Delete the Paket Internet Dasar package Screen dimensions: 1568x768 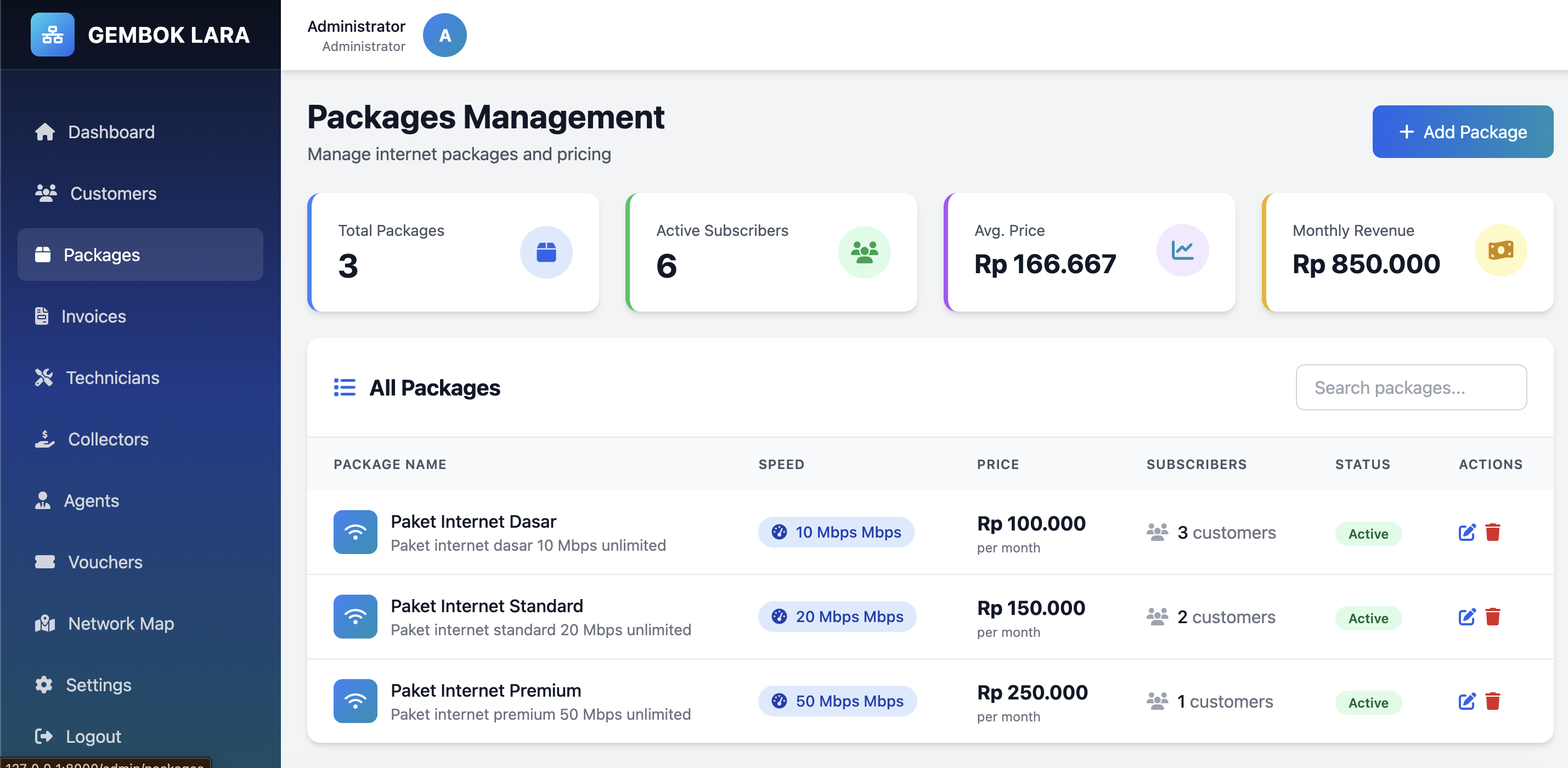tap(1492, 533)
